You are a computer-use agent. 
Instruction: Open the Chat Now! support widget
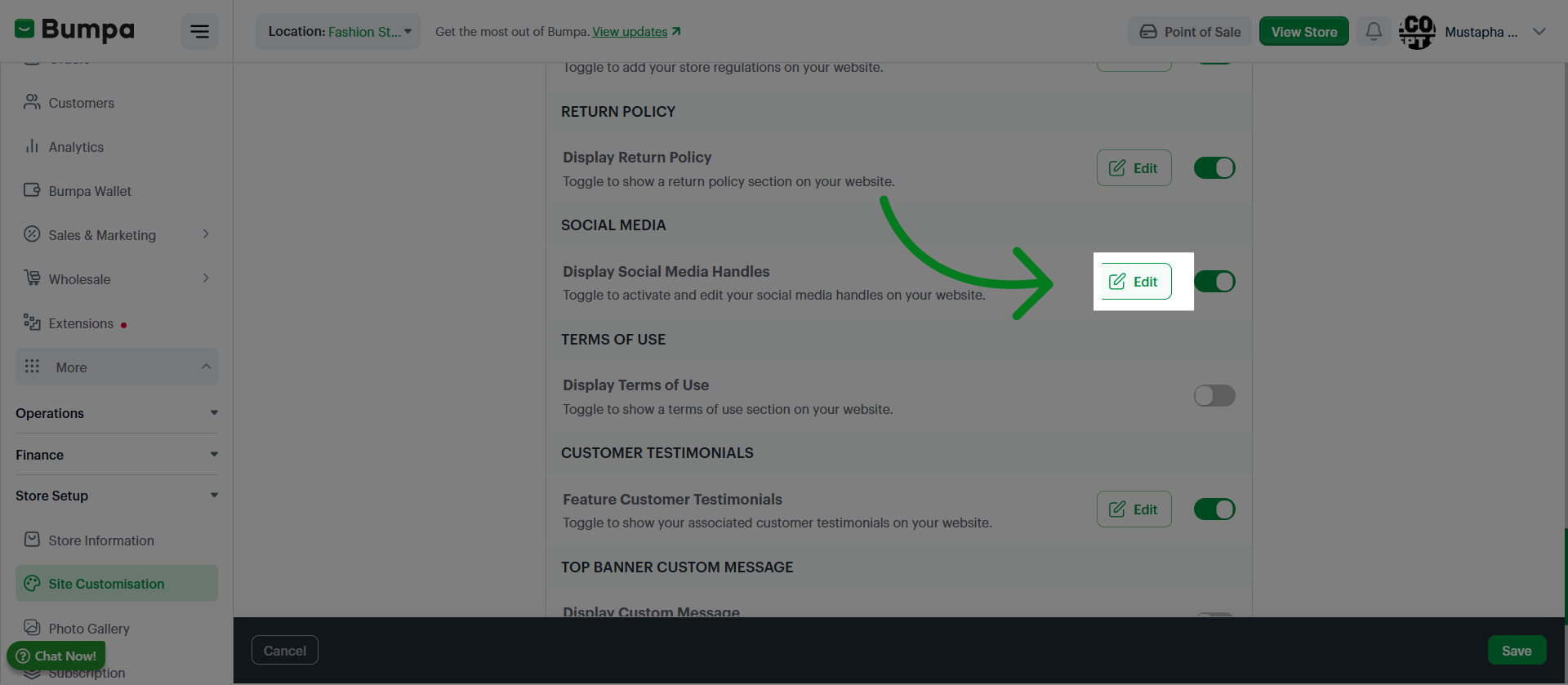56,656
